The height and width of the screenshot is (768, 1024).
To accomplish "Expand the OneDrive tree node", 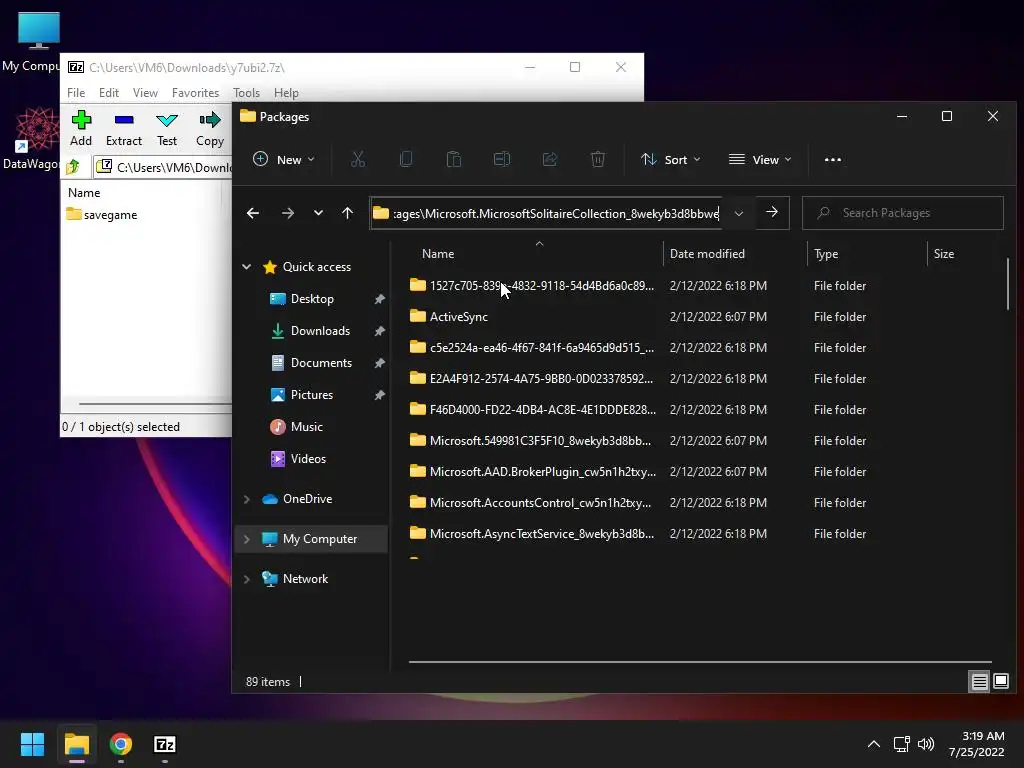I will [x=247, y=499].
